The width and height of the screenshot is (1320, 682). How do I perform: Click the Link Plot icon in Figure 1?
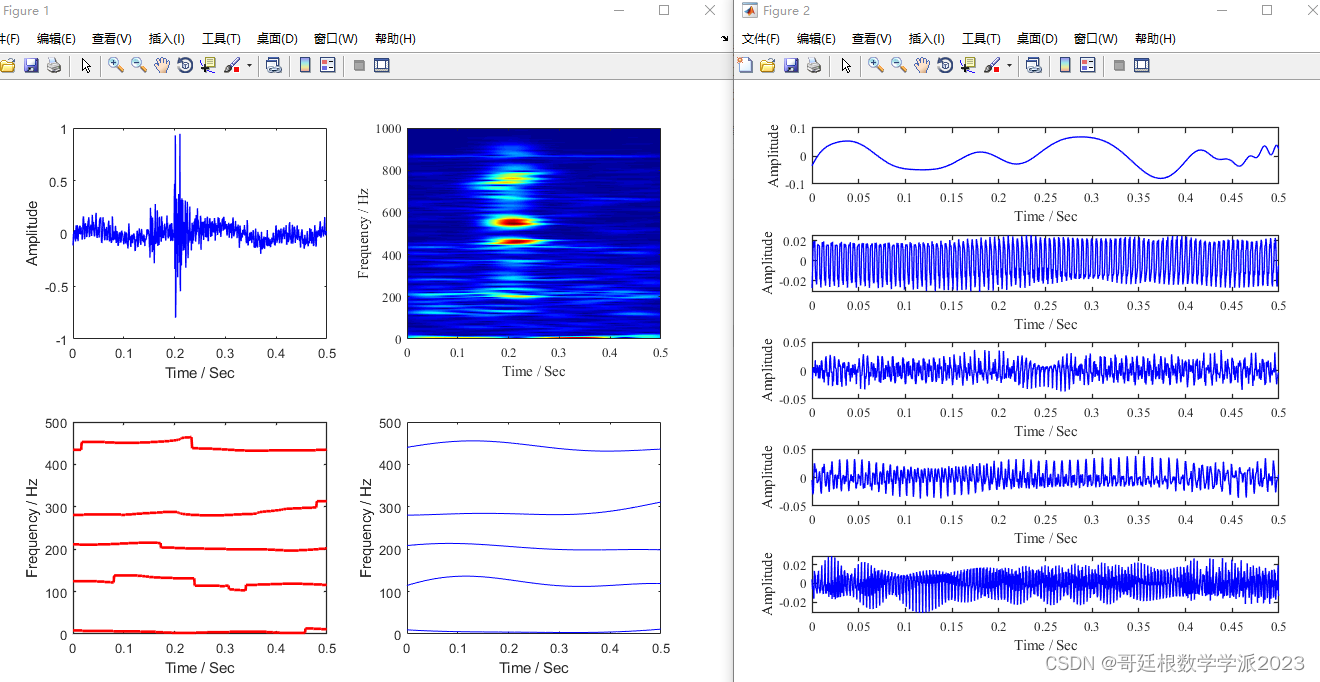[x=273, y=65]
